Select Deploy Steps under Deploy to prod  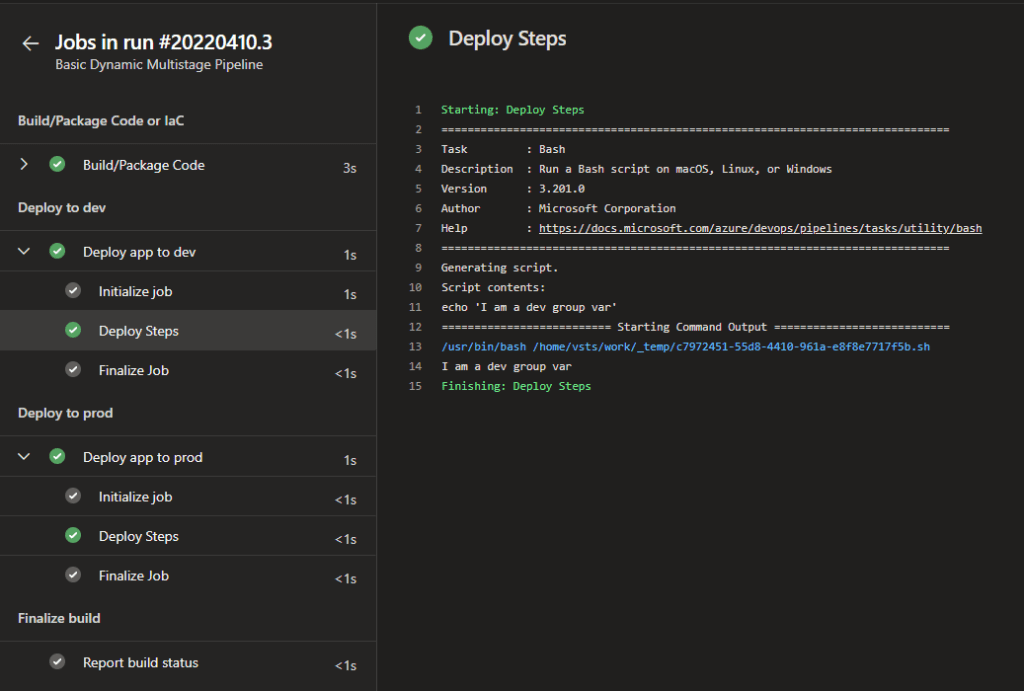(138, 536)
